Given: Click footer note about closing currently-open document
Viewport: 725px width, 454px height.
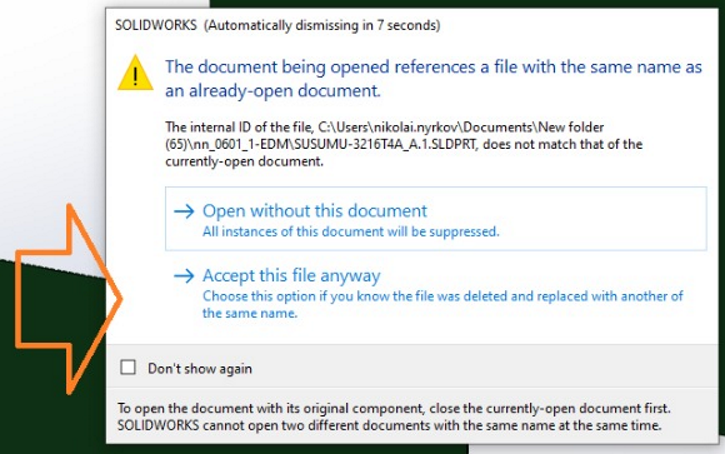Looking at the screenshot, I should coord(394,409).
